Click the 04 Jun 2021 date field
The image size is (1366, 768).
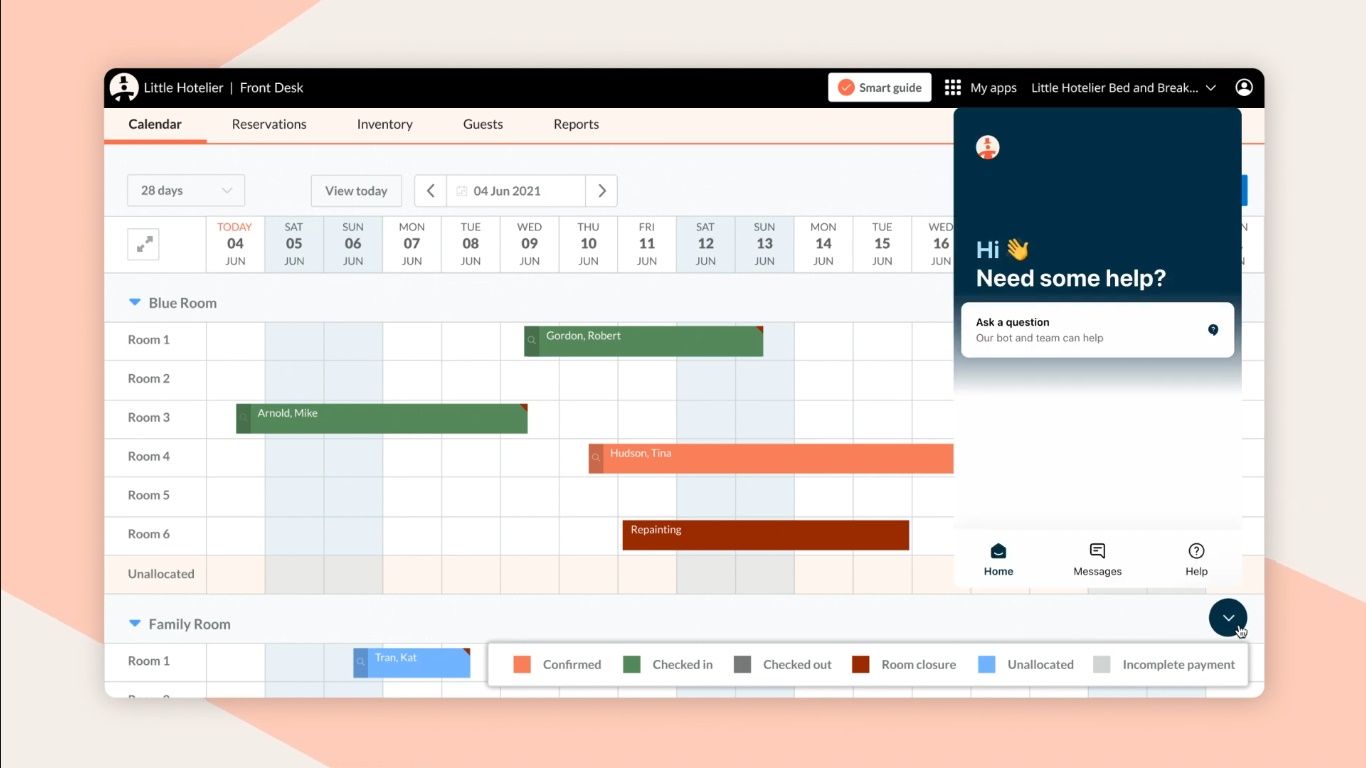tap(516, 191)
